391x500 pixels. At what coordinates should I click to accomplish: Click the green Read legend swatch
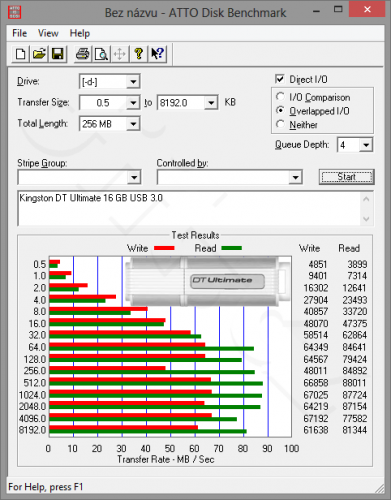coord(231,248)
